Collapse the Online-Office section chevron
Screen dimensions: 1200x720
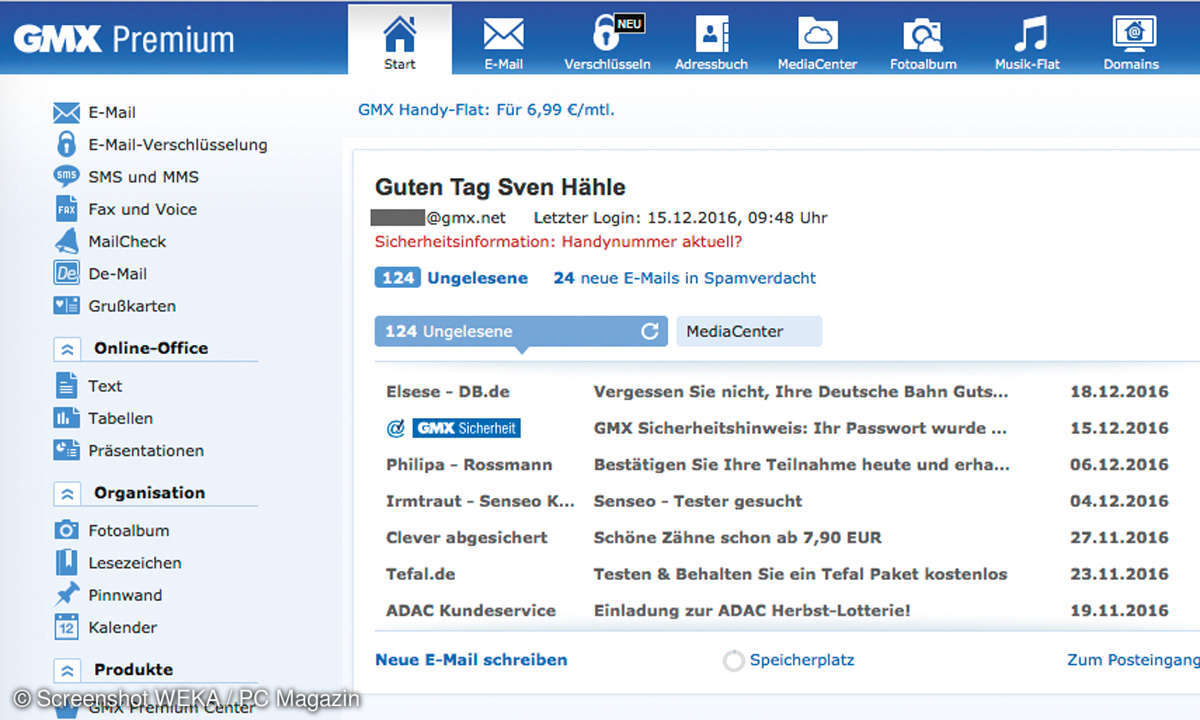(x=67, y=349)
